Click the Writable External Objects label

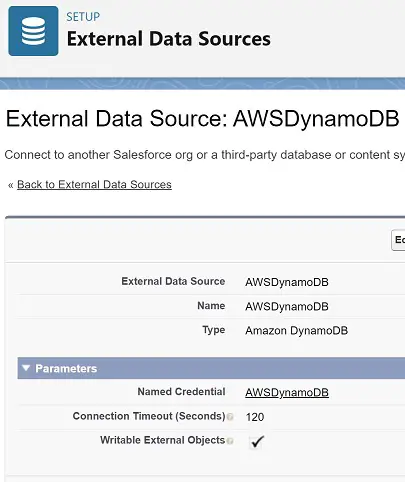click(163, 440)
